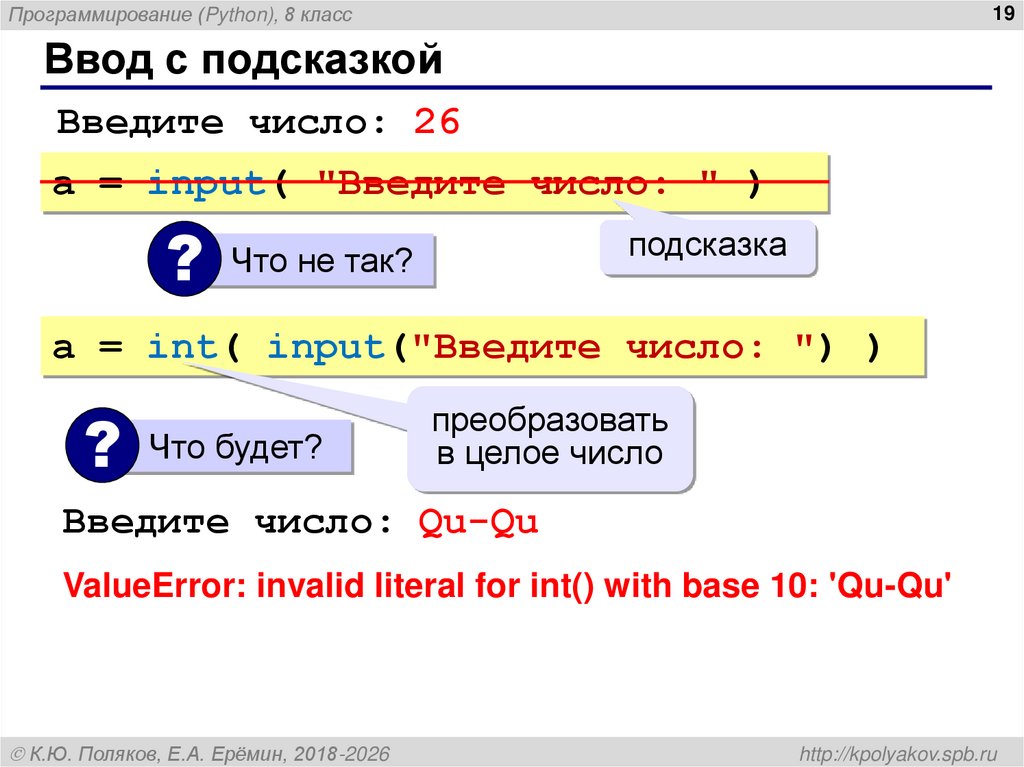Click the blue 'input' in the second code line
Viewport: 1024px width, 767px height.
[x=326, y=348]
